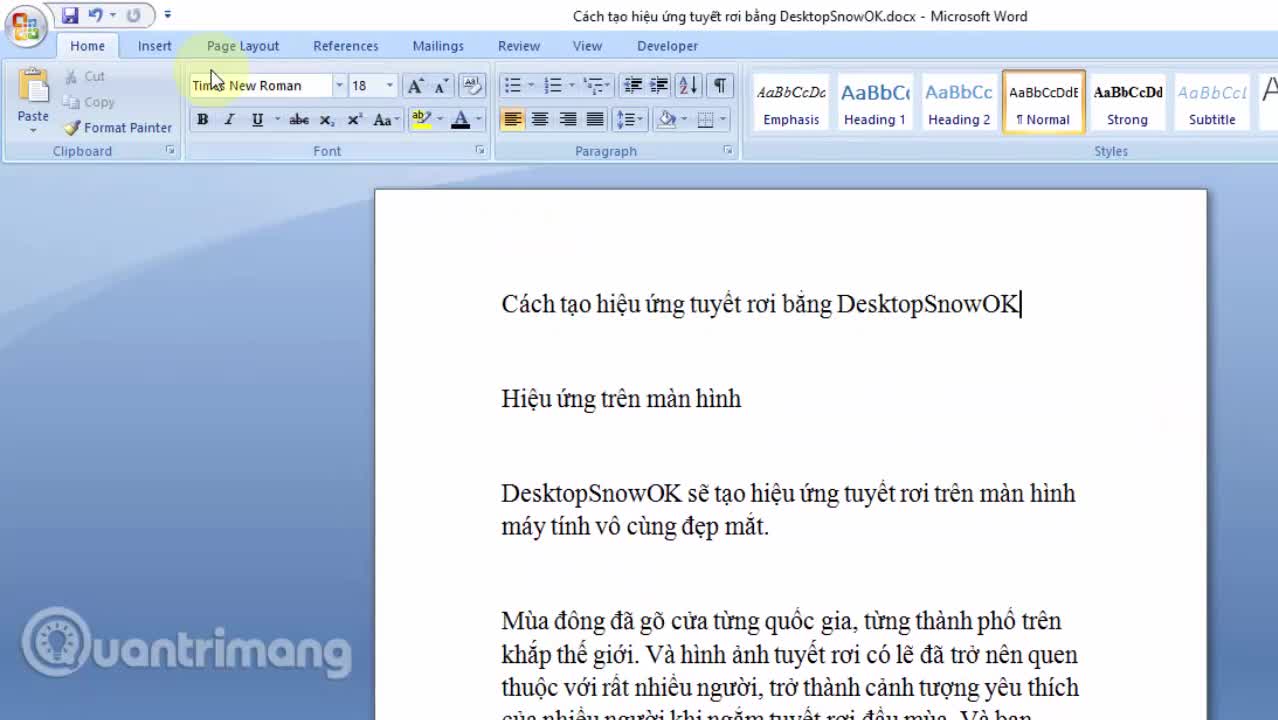This screenshot has height=720, width=1278.
Task: Decrease paragraph indent
Action: pyautogui.click(x=632, y=86)
